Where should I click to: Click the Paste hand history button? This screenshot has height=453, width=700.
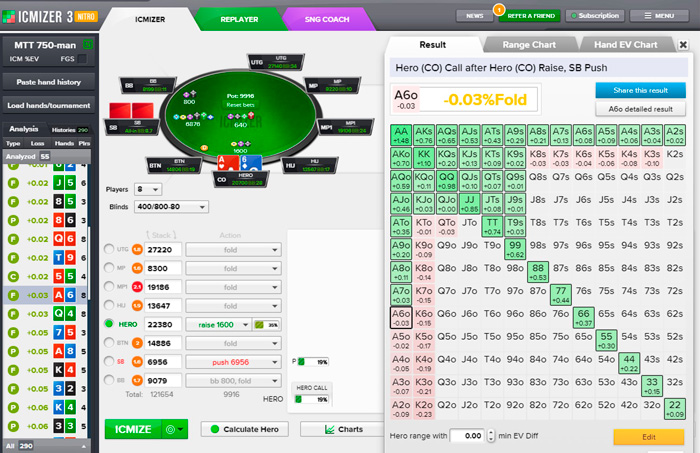49,82
